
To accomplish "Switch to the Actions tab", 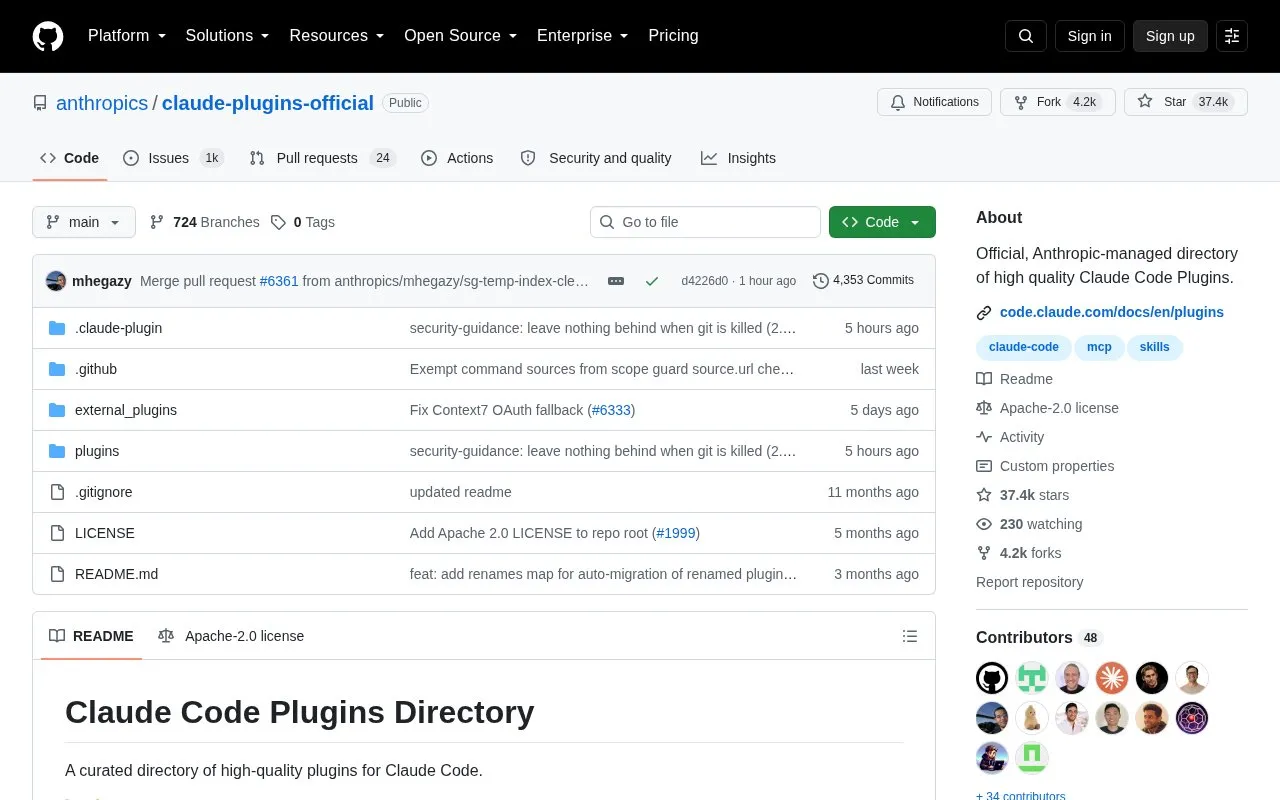I will [457, 158].
